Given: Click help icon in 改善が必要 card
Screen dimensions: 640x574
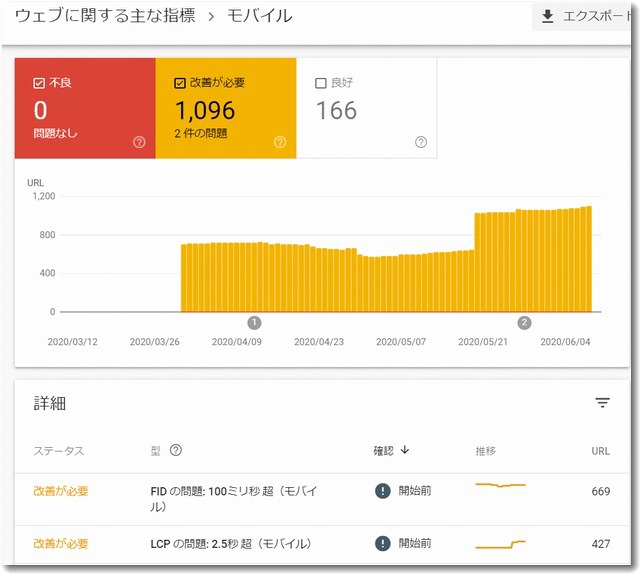Looking at the screenshot, I should [280, 142].
